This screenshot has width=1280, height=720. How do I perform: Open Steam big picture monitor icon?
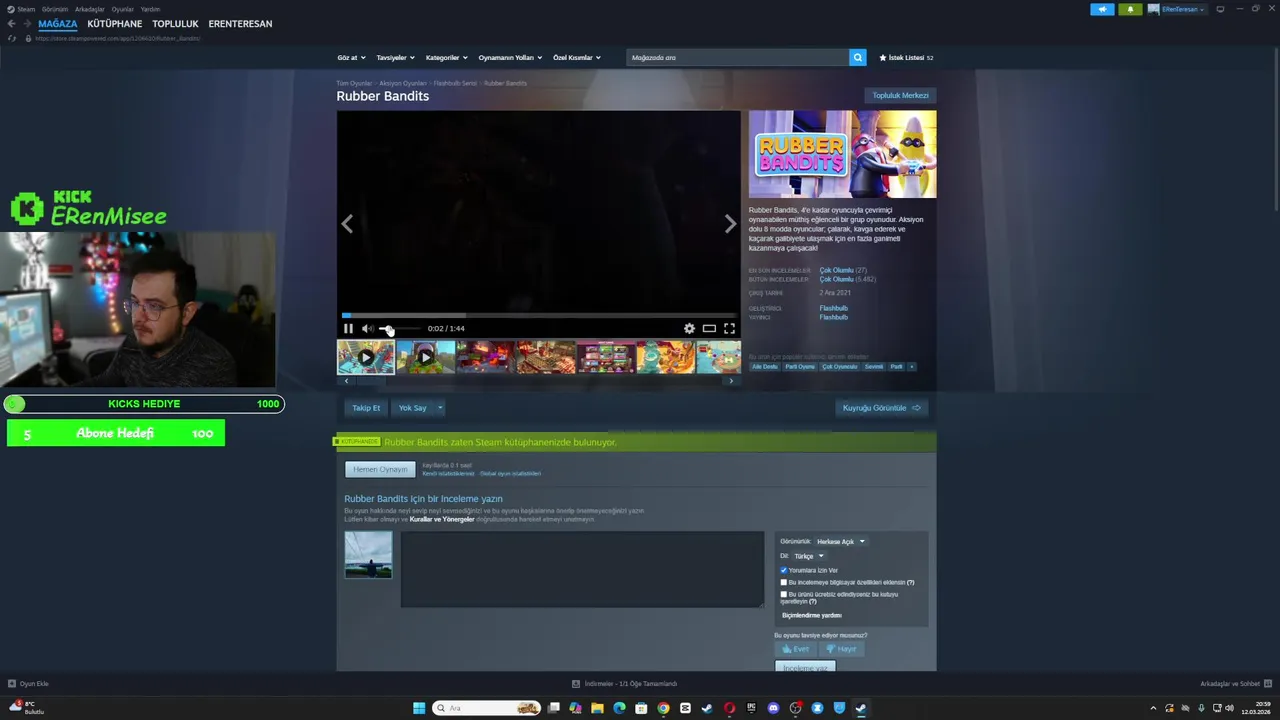click(1220, 9)
